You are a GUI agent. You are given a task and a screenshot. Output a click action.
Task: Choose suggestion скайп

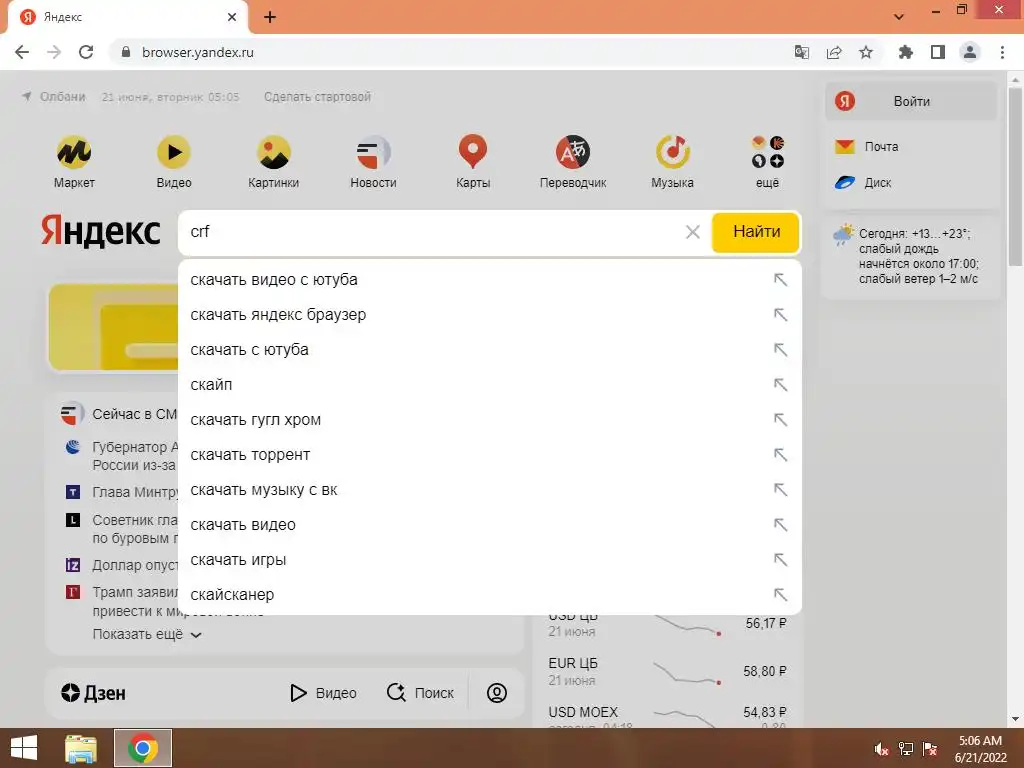490,385
